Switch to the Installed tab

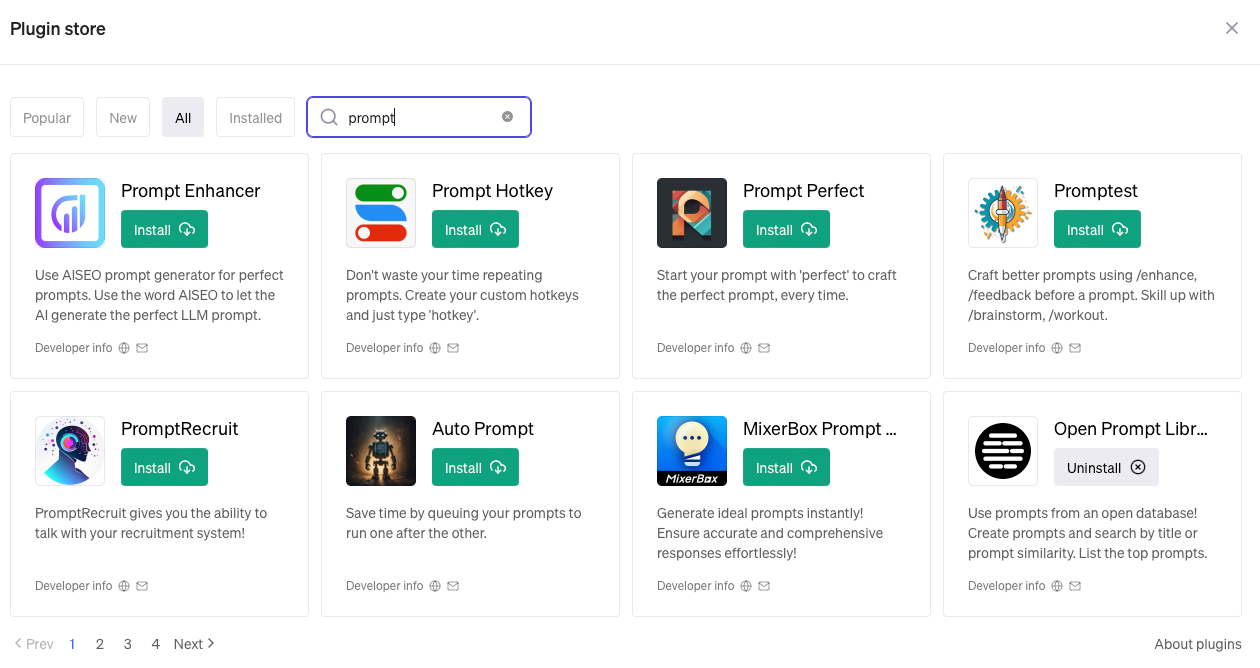point(255,117)
